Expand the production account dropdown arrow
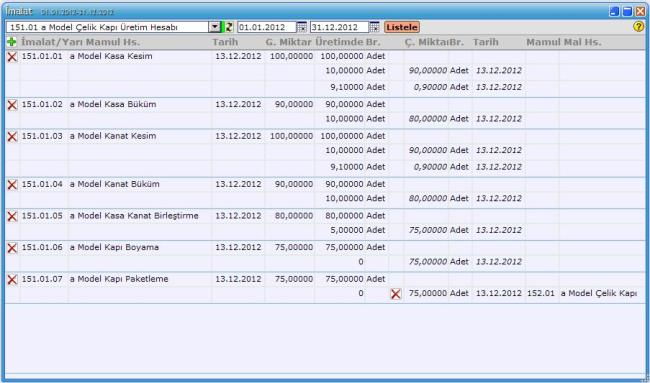 click(x=215, y=27)
